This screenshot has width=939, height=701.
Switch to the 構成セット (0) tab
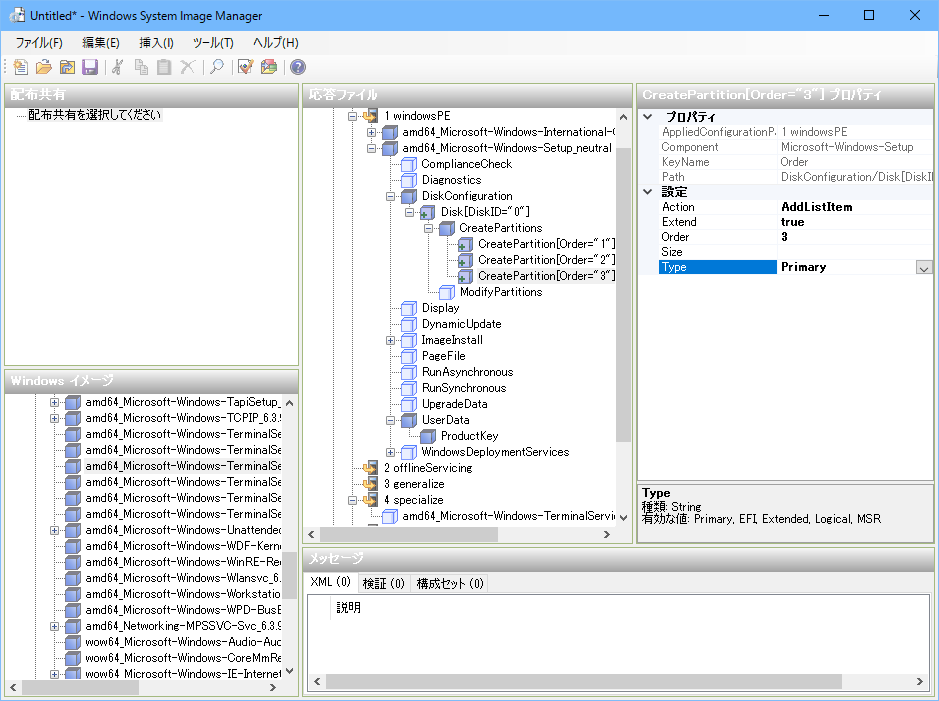click(x=450, y=583)
